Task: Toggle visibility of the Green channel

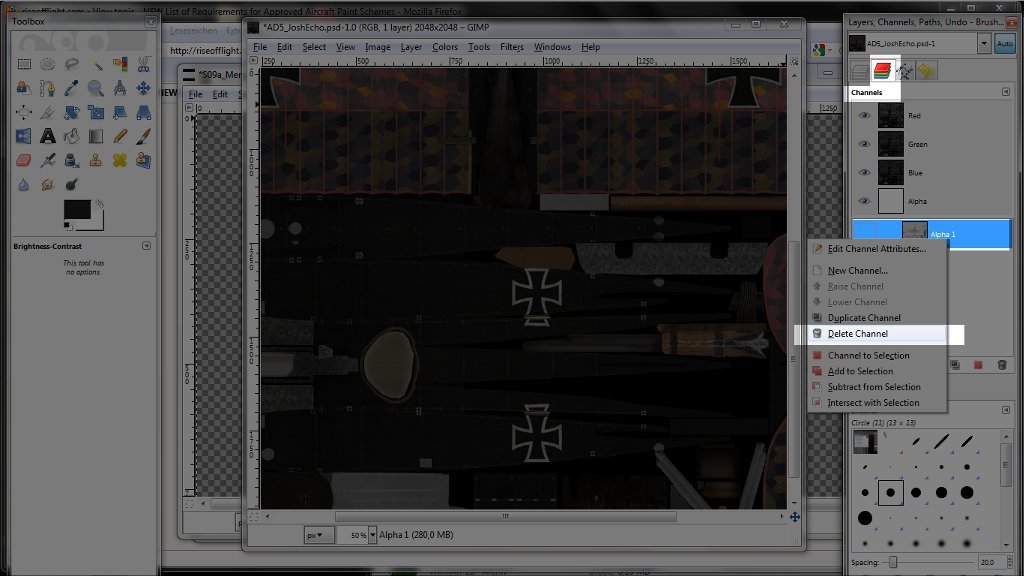Action: [x=864, y=144]
